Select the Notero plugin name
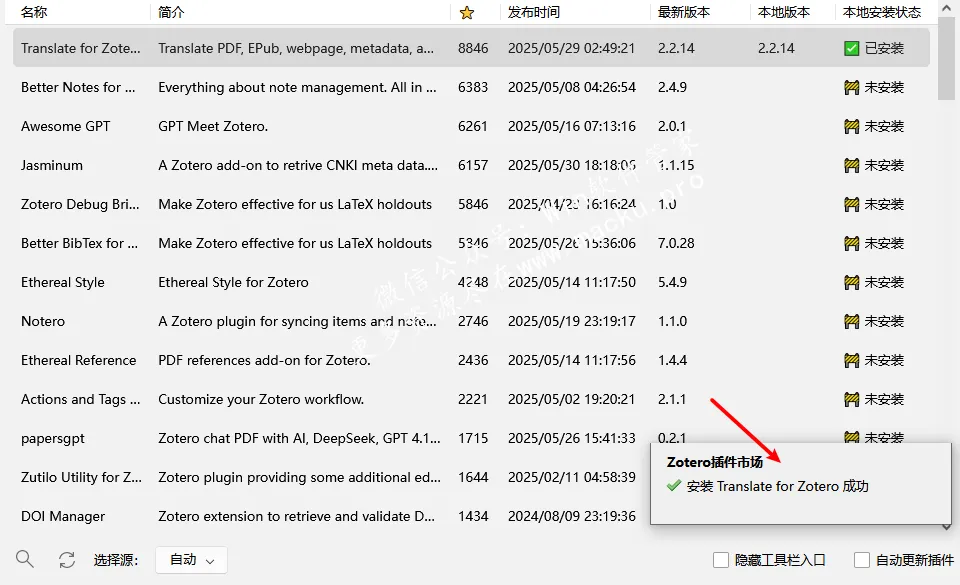Viewport: 960px width, 585px height. click(43, 321)
